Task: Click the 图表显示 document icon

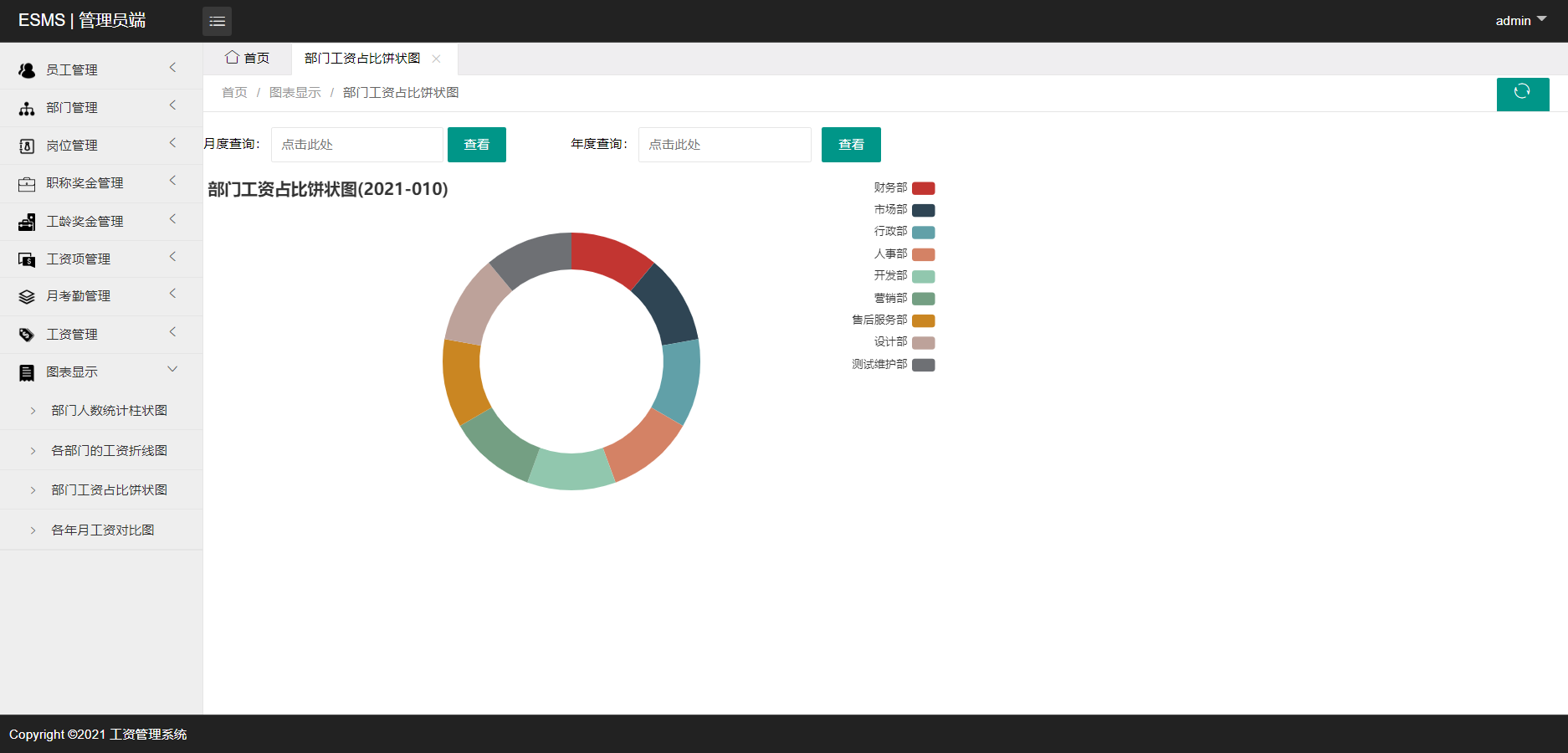Action: tap(27, 372)
